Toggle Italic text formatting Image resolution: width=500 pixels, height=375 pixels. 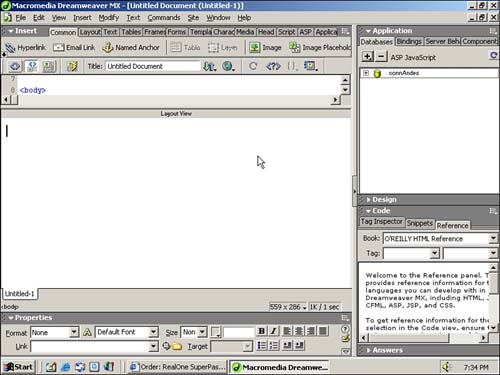pyautogui.click(x=274, y=331)
